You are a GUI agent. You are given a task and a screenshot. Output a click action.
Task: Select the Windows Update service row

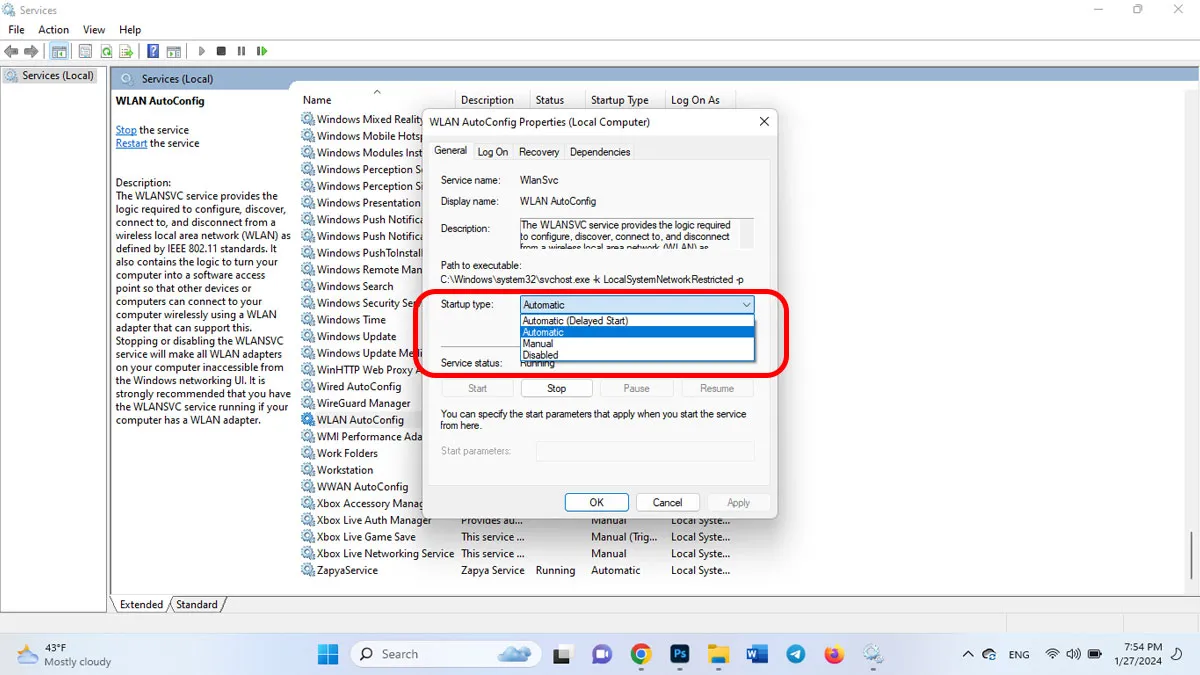(x=361, y=337)
